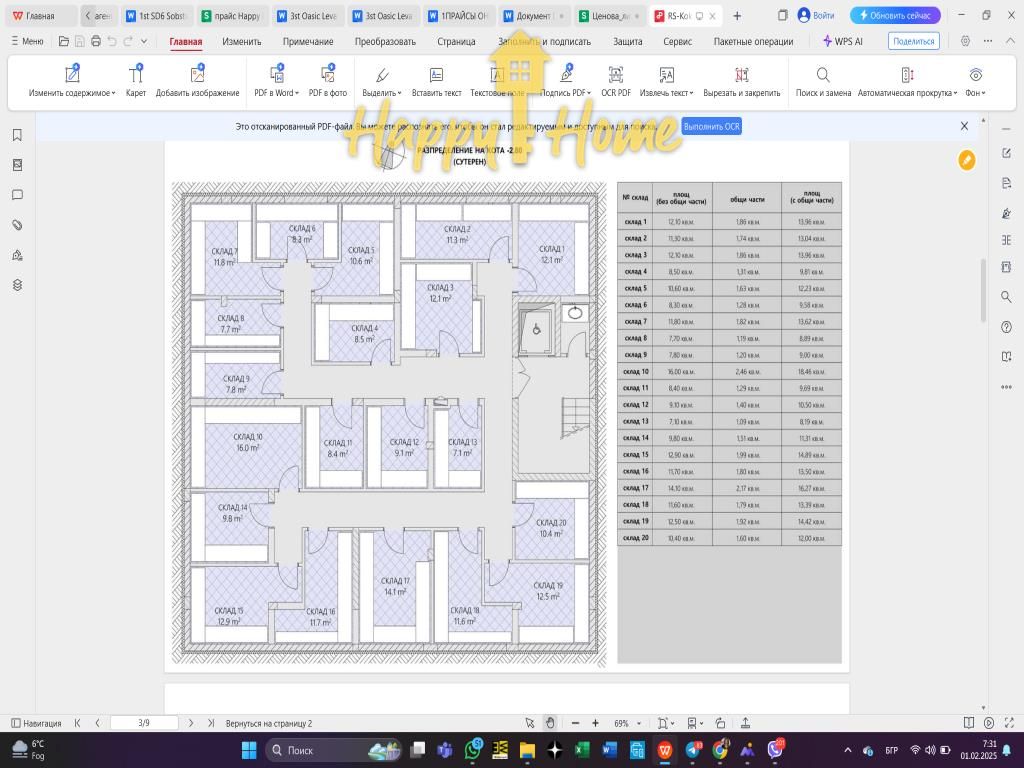Screen dimensions: 1024x768
Task: Choose the PDF to Photo converter
Action: [327, 76]
